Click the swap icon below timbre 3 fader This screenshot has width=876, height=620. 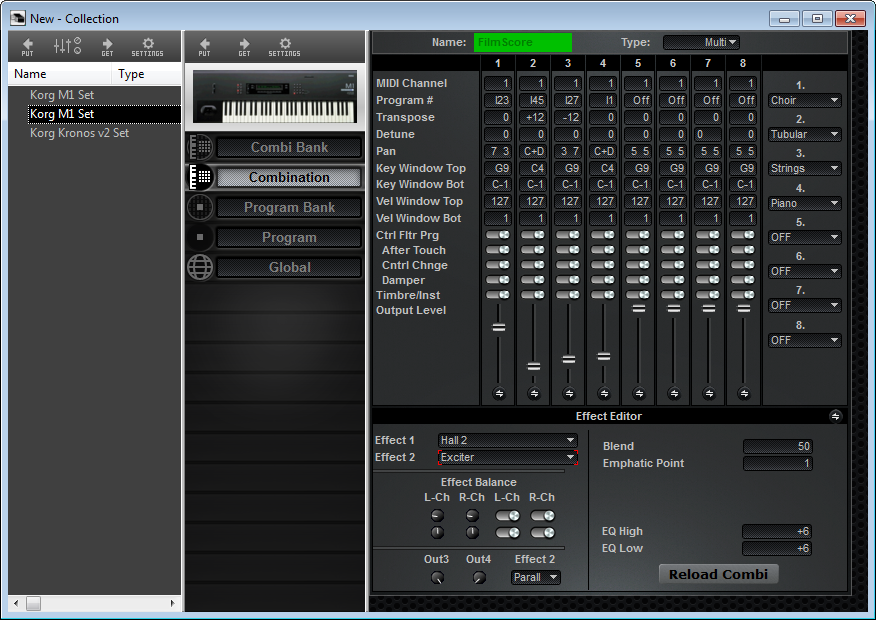[x=569, y=393]
